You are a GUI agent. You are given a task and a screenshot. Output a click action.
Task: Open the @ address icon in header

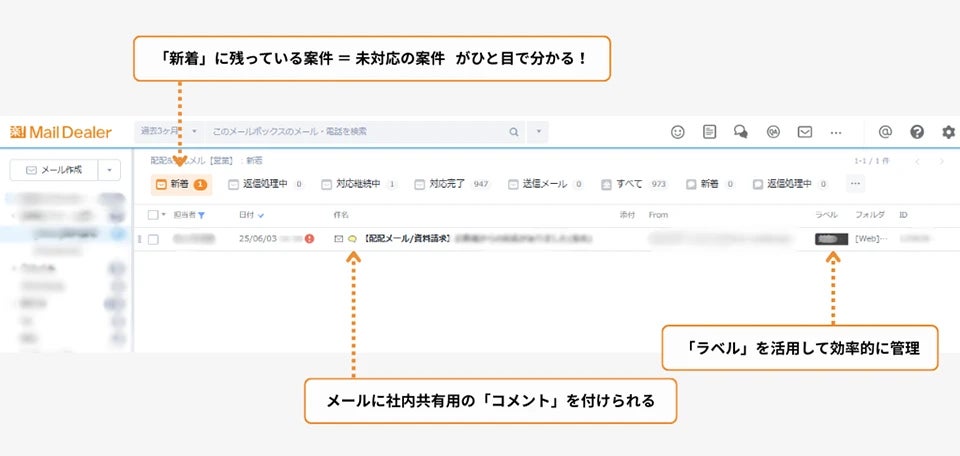(x=885, y=132)
